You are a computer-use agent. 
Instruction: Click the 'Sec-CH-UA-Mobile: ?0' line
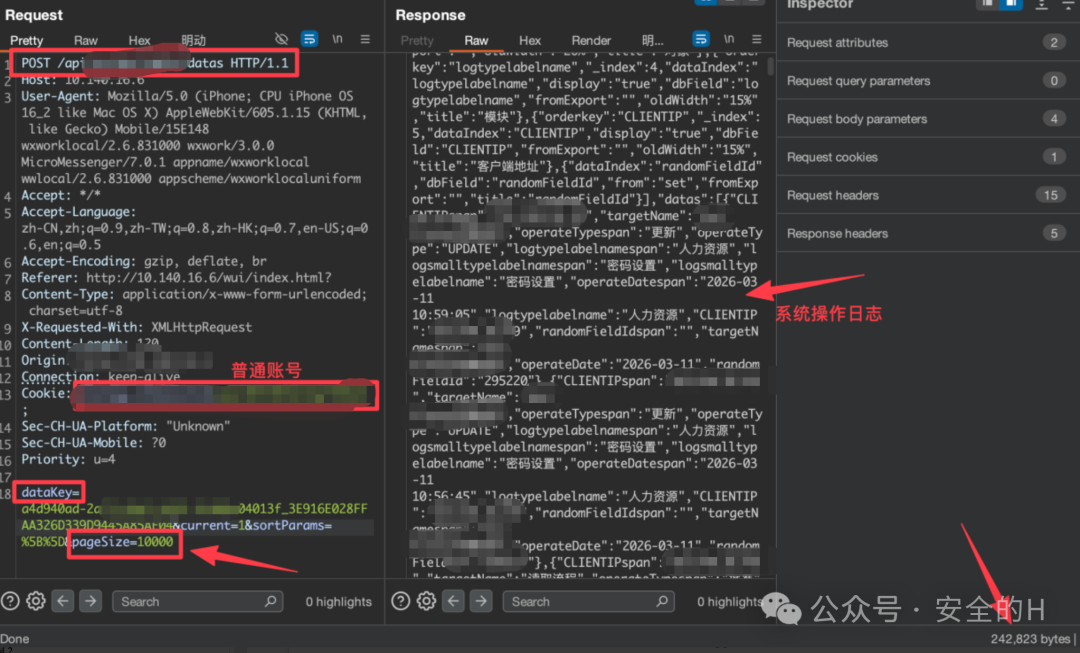[x=94, y=444]
